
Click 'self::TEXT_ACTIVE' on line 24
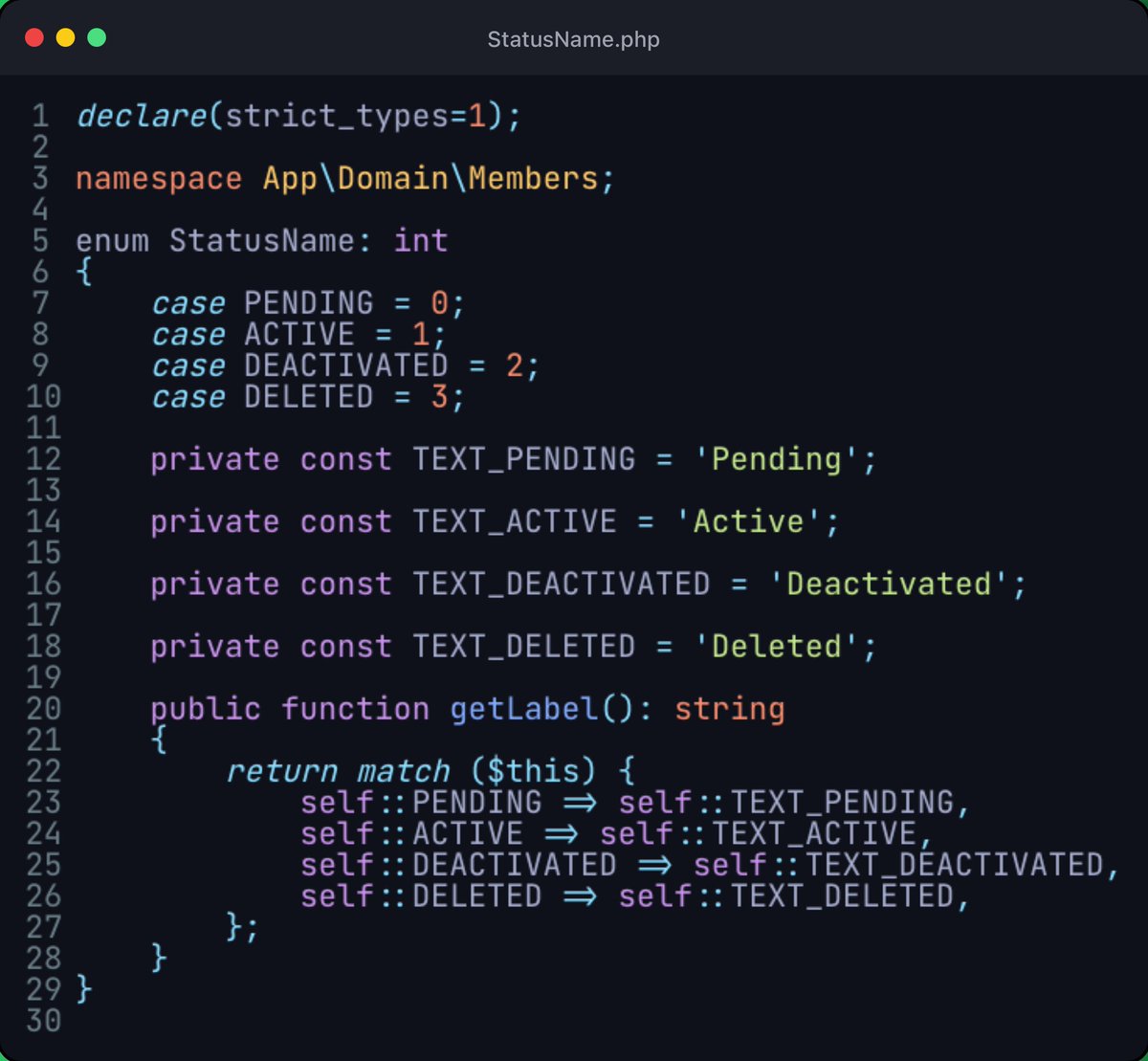(759, 834)
